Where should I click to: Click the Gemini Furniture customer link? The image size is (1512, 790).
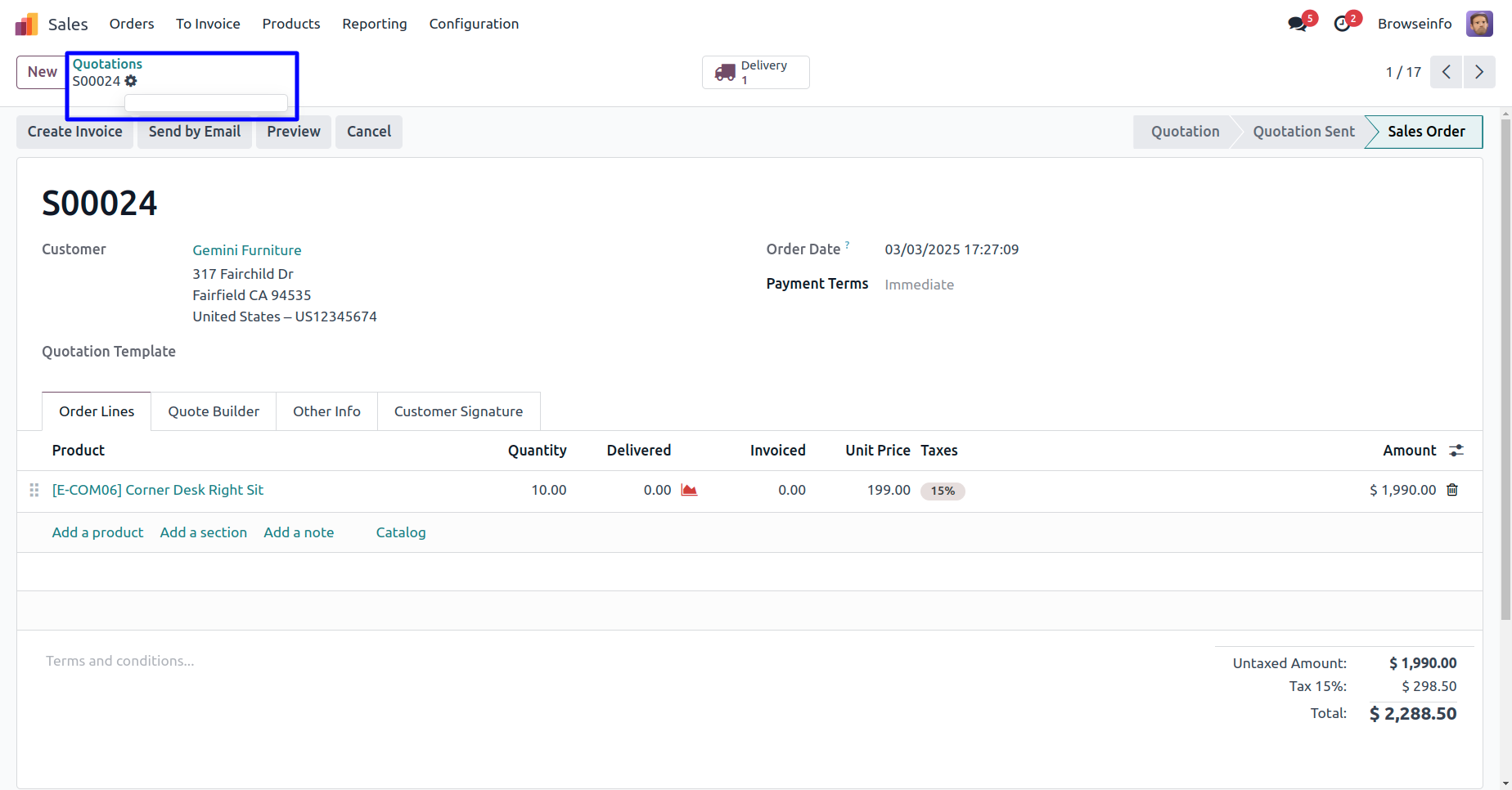pyautogui.click(x=246, y=250)
